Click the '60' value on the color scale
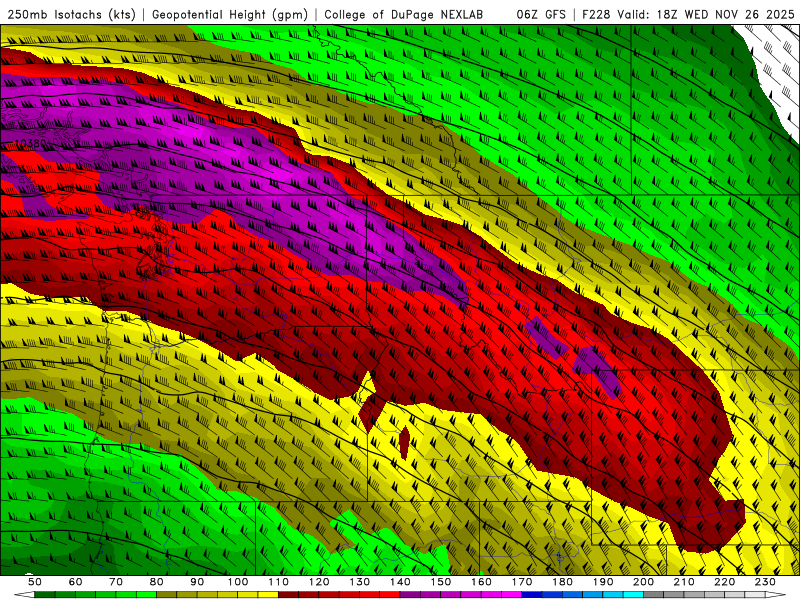 coord(75,582)
